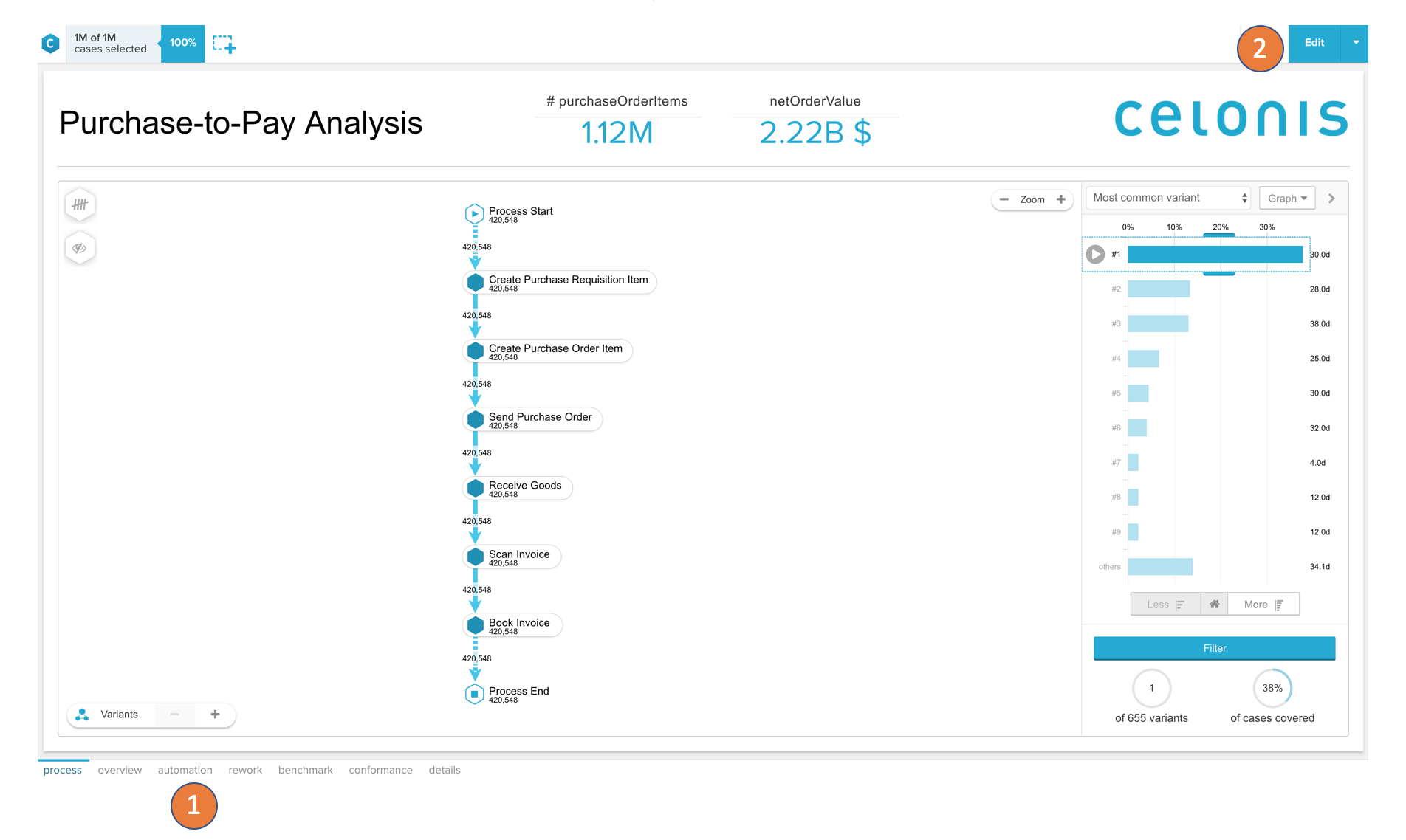
Task: Expand the Graph dropdown
Action: tap(1286, 198)
